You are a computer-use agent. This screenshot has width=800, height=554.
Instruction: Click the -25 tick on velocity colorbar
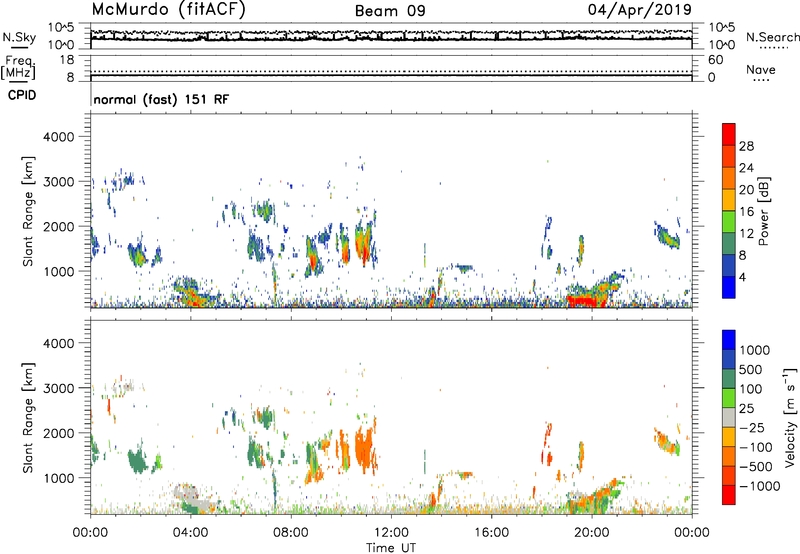click(x=752, y=427)
